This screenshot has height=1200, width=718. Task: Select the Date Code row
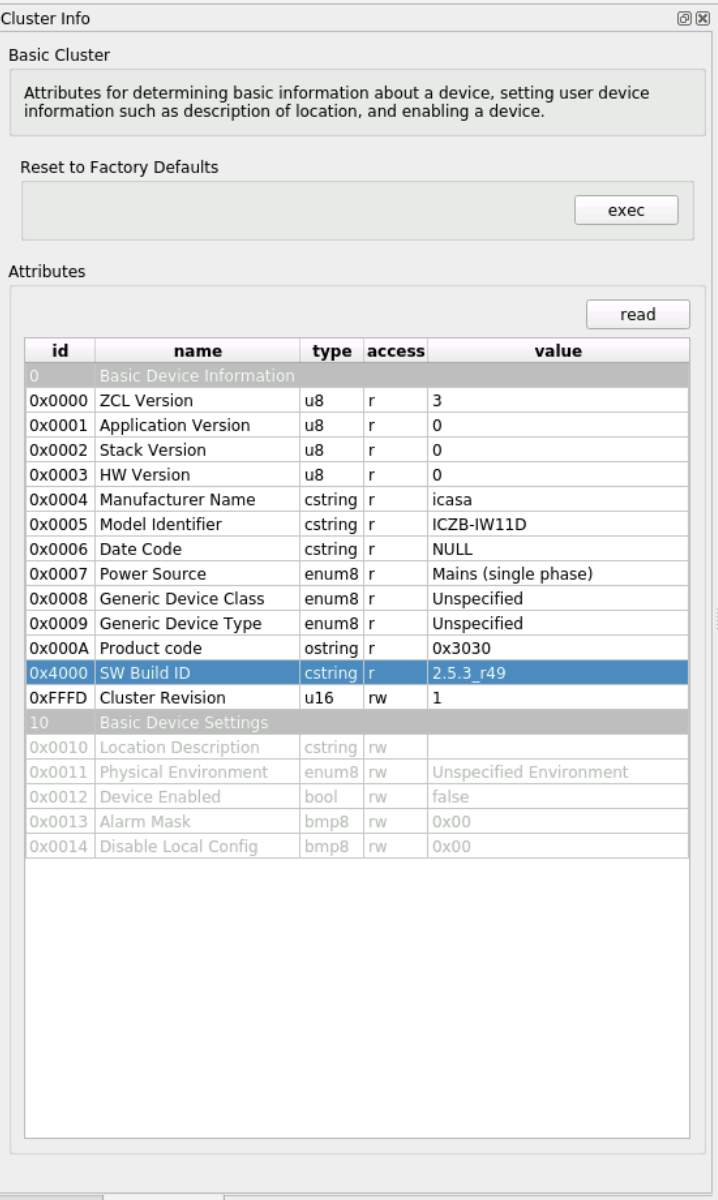tap(357, 549)
